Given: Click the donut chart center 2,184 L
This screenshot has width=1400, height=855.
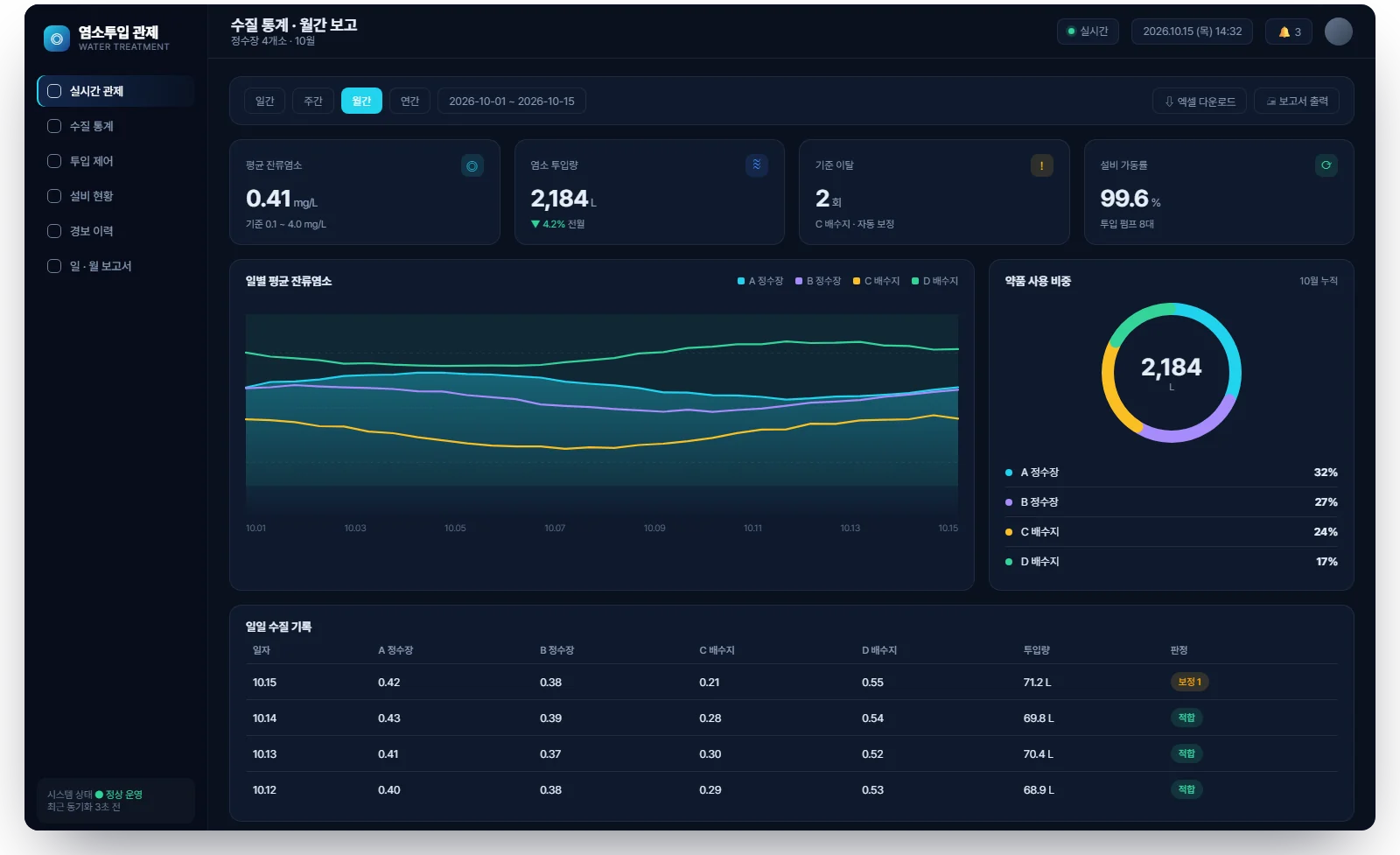Looking at the screenshot, I should coord(1171,372).
